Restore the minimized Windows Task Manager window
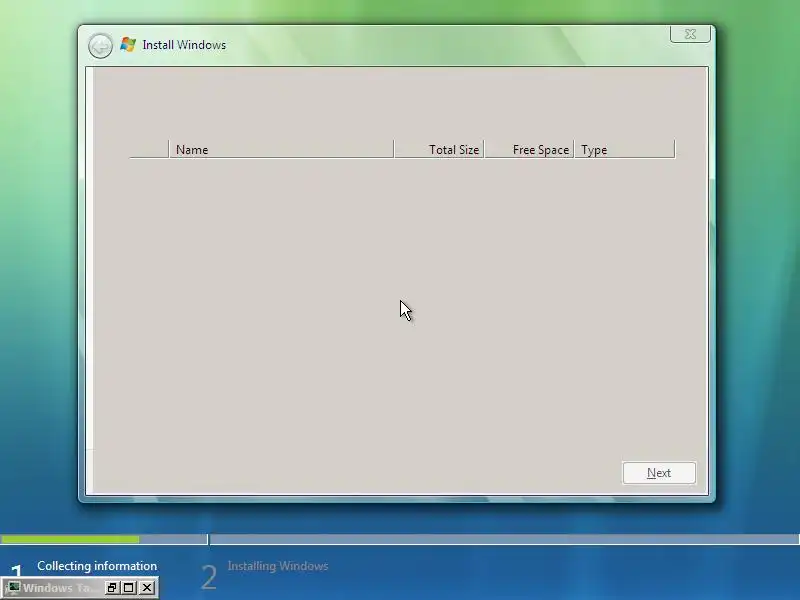The image size is (800, 600). [111, 588]
